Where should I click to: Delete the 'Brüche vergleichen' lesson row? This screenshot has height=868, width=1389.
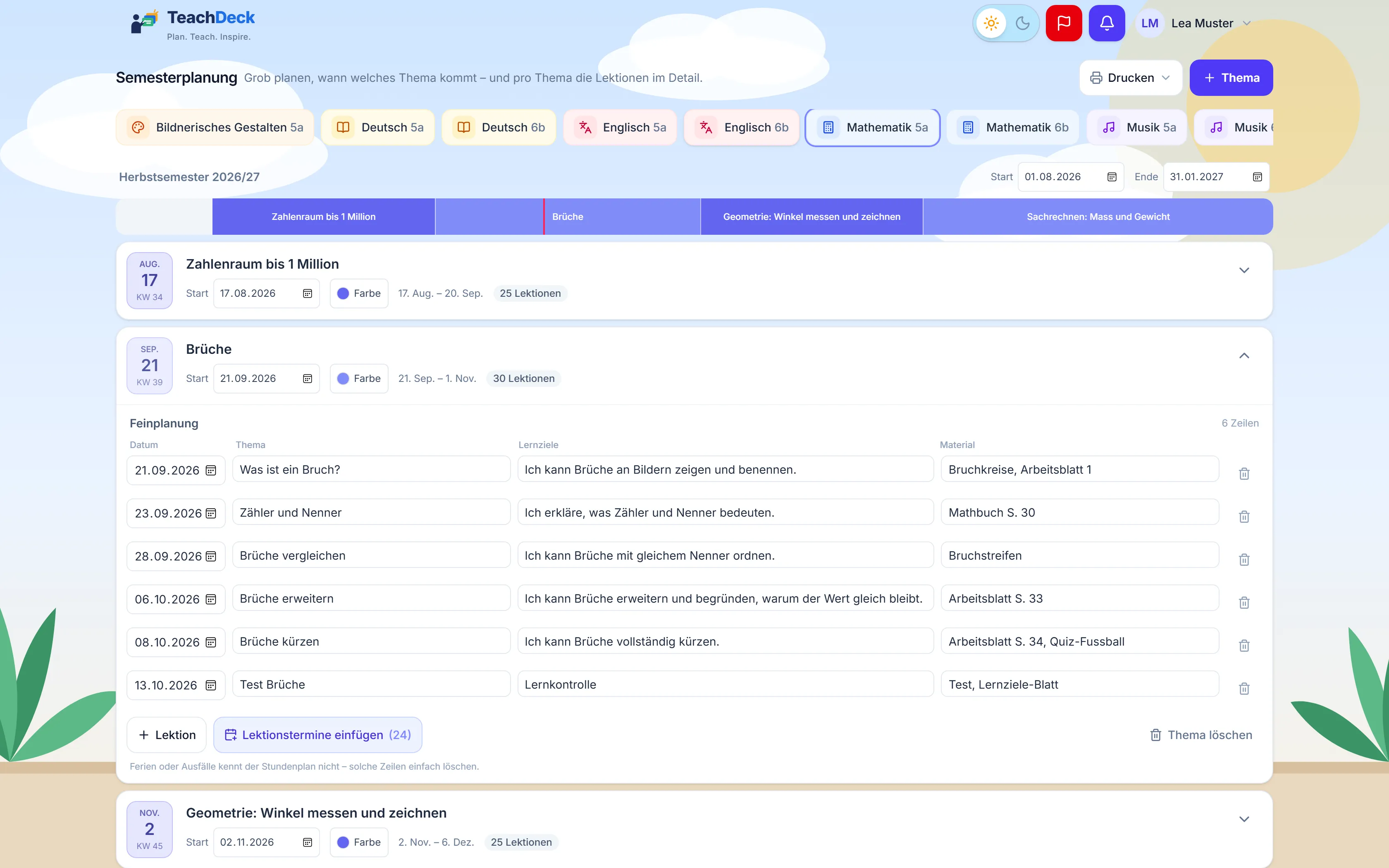(1244, 560)
